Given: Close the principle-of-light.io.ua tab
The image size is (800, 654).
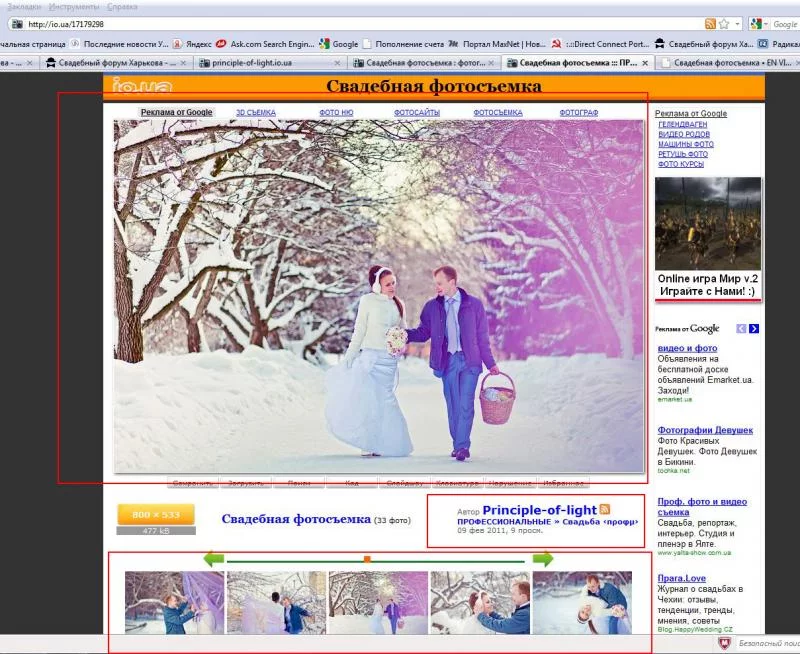Looking at the screenshot, I should pyautogui.click(x=337, y=63).
